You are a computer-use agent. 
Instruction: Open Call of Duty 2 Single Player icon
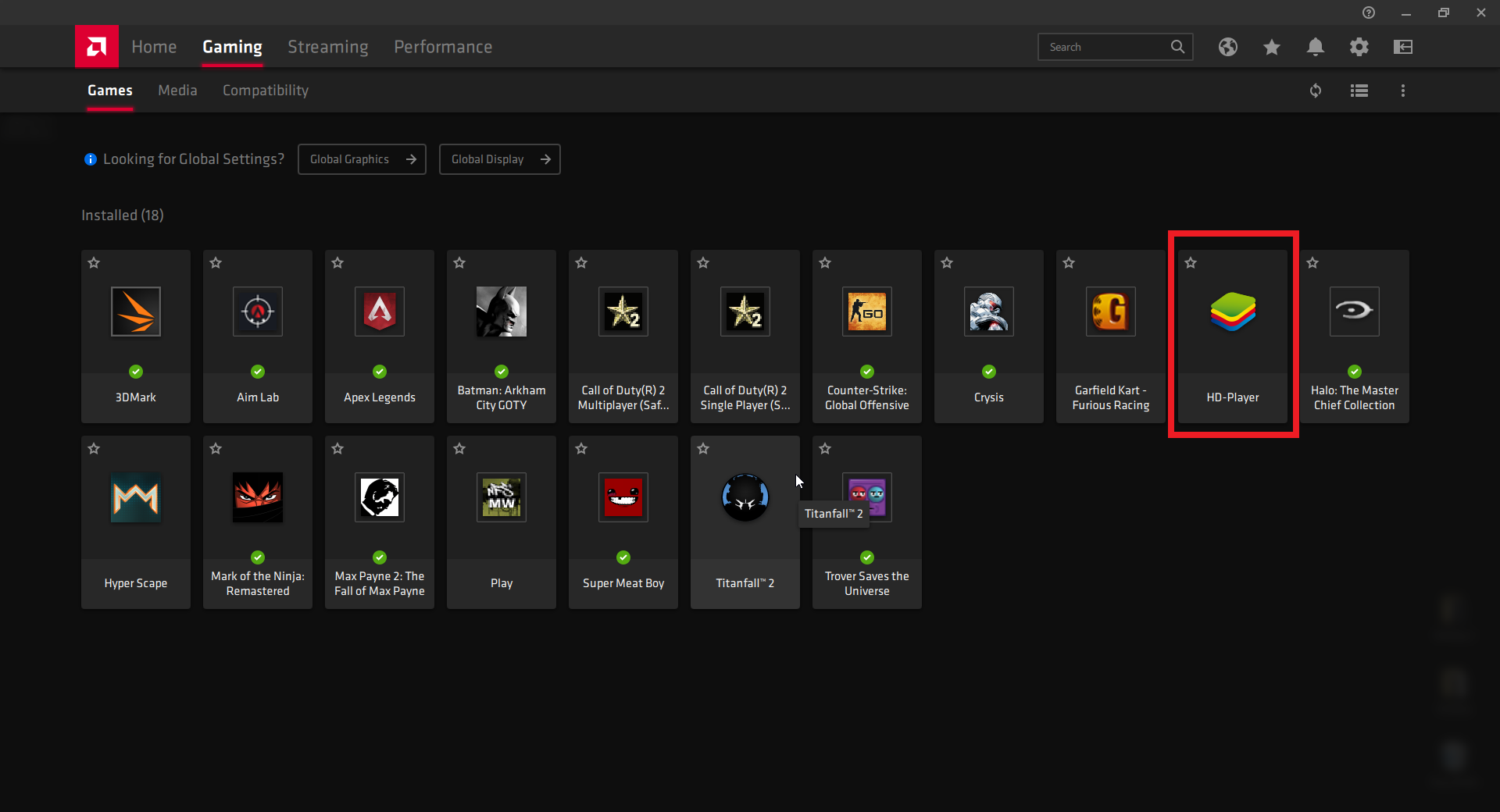(x=745, y=312)
